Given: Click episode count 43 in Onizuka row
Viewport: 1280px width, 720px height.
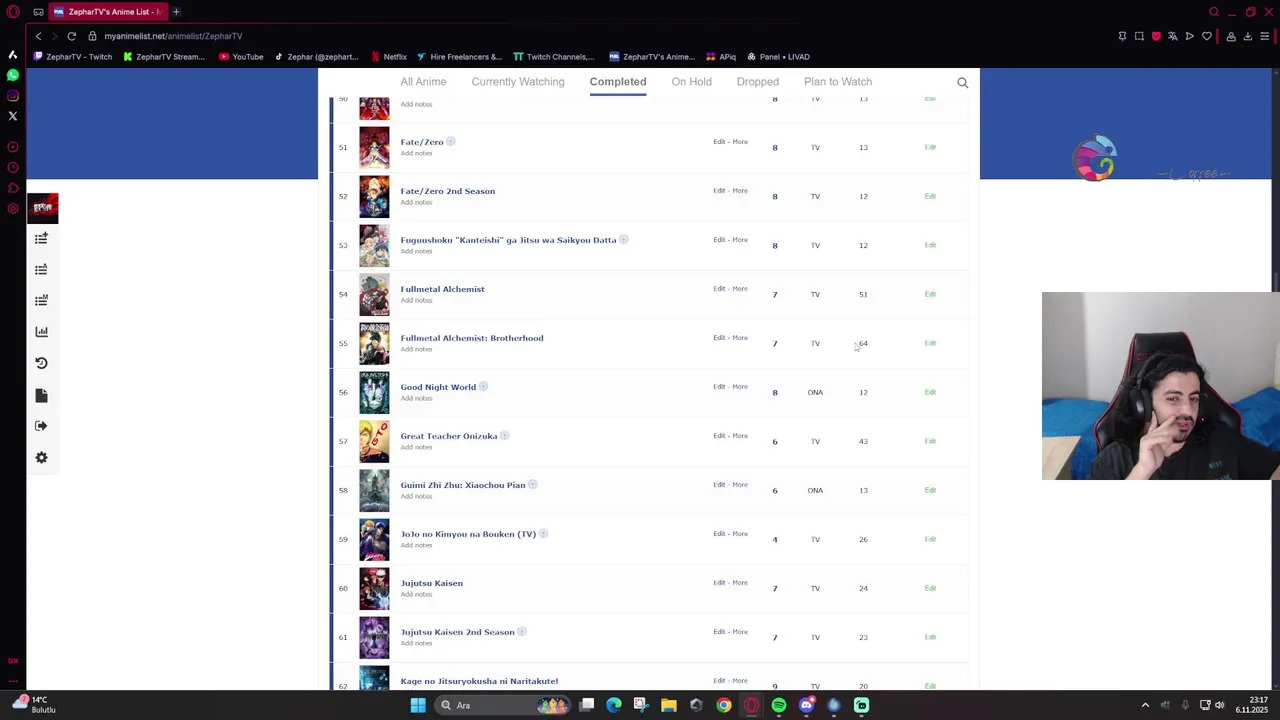Looking at the screenshot, I should 863,441.
